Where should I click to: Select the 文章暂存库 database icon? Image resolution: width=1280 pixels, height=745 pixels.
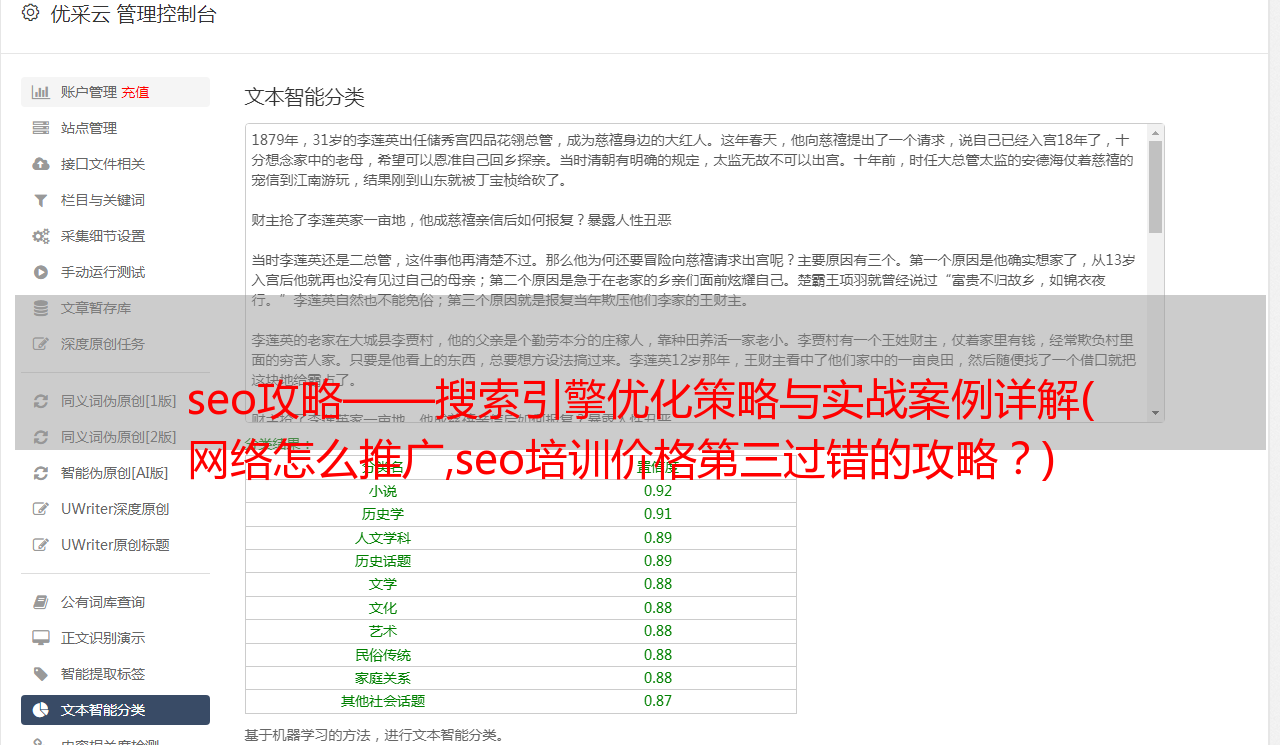click(41, 308)
